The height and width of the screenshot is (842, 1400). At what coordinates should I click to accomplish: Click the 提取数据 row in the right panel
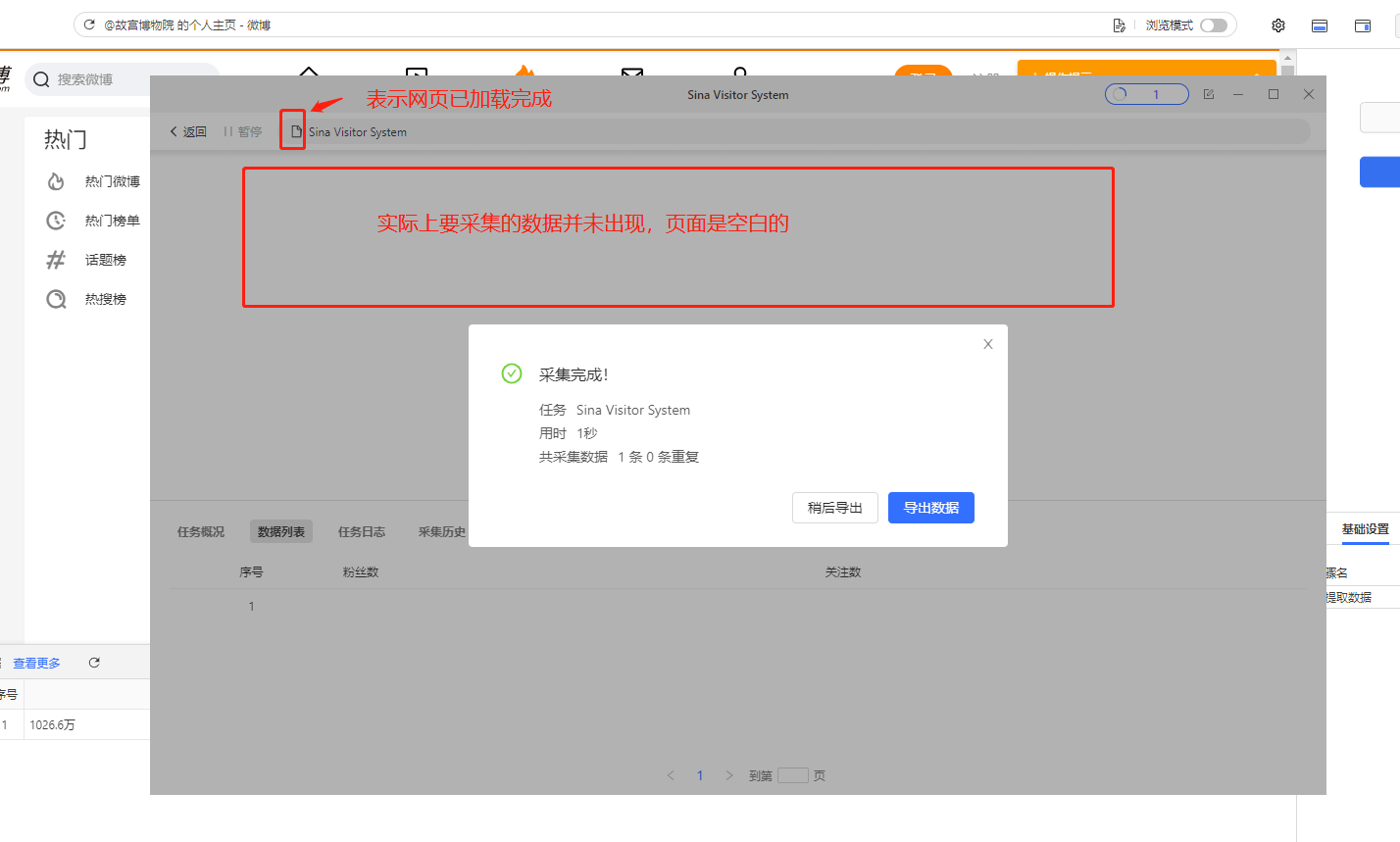point(1363,597)
